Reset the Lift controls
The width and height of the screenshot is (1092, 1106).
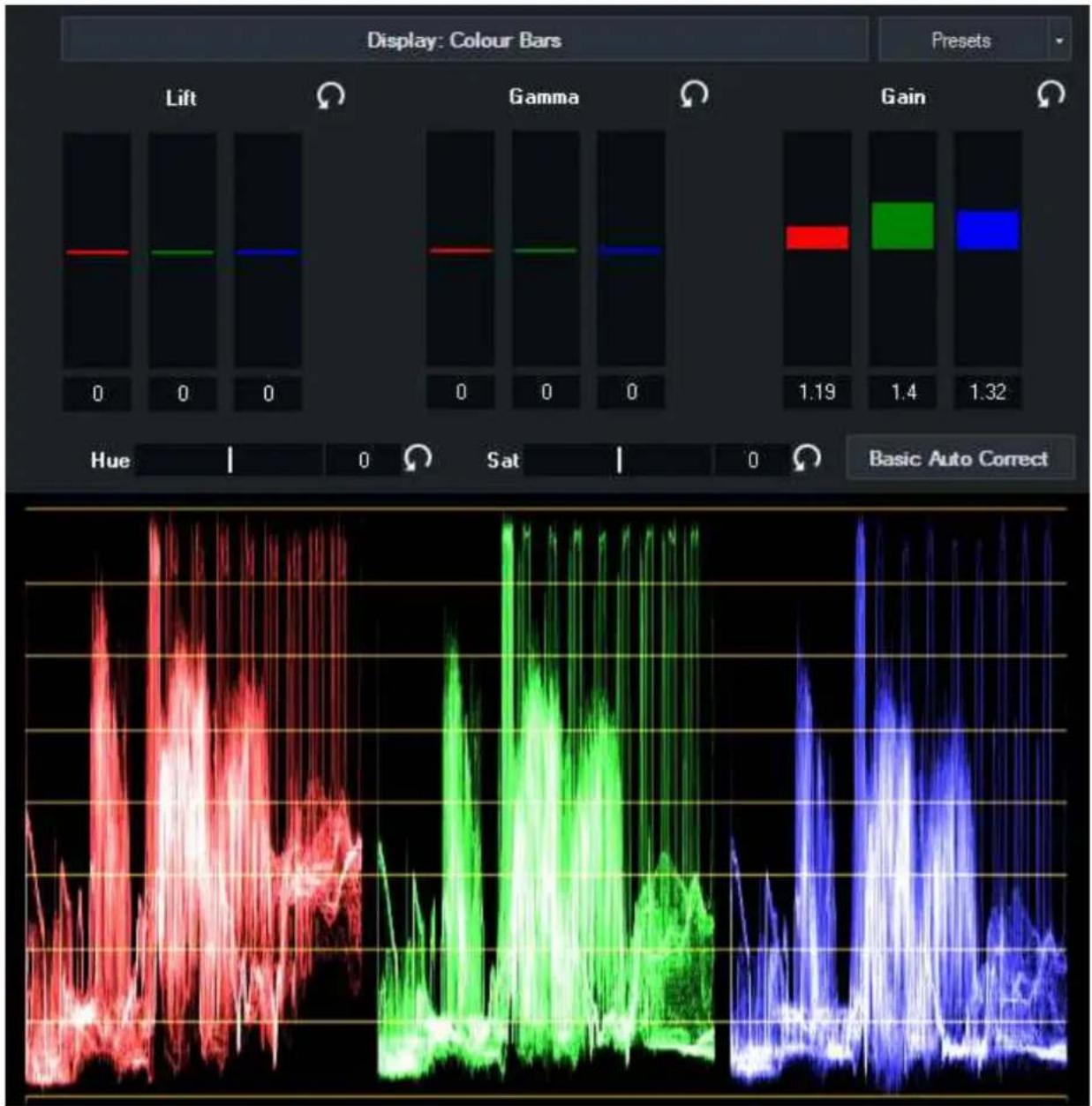(x=330, y=95)
